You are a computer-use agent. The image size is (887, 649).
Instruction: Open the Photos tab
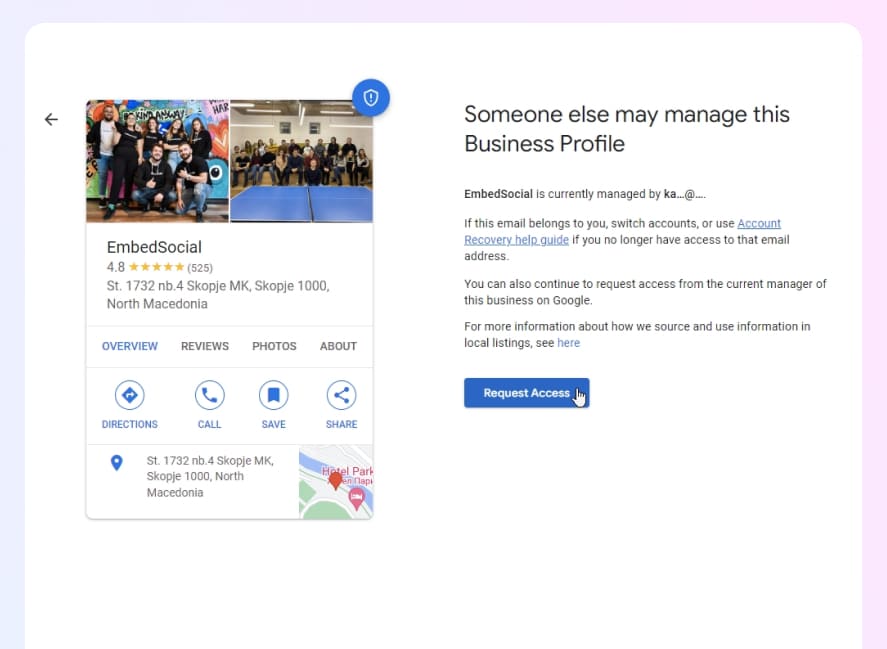click(x=274, y=346)
